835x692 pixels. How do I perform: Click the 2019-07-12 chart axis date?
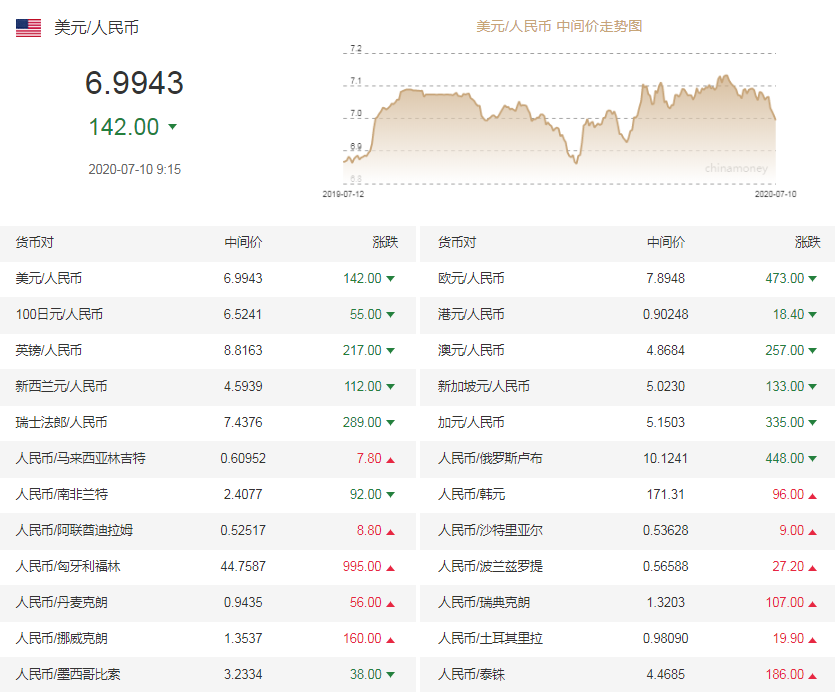pyautogui.click(x=343, y=194)
